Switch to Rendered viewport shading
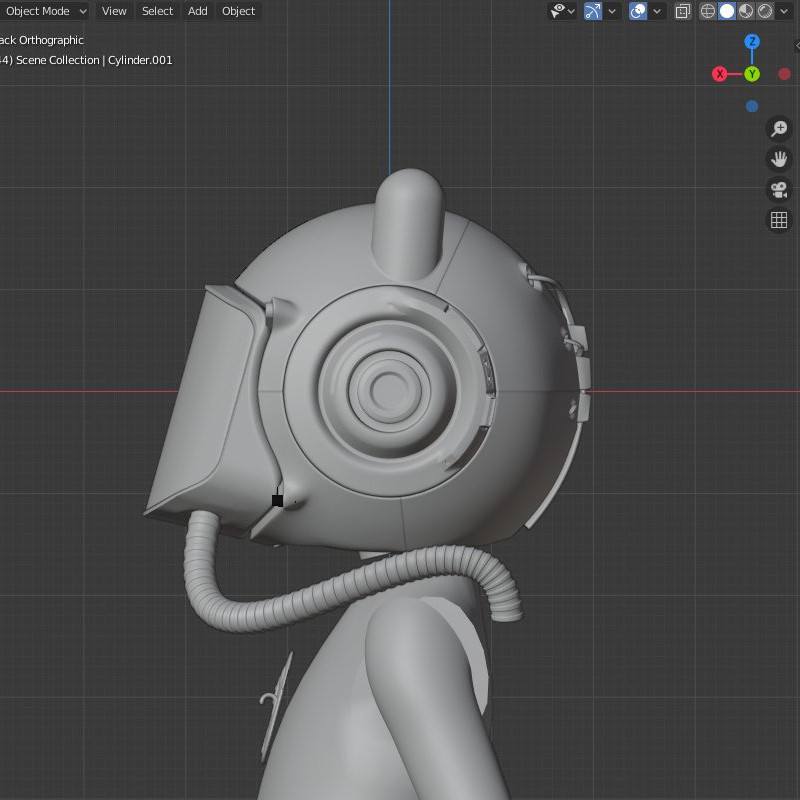The image size is (800, 800). click(x=765, y=11)
